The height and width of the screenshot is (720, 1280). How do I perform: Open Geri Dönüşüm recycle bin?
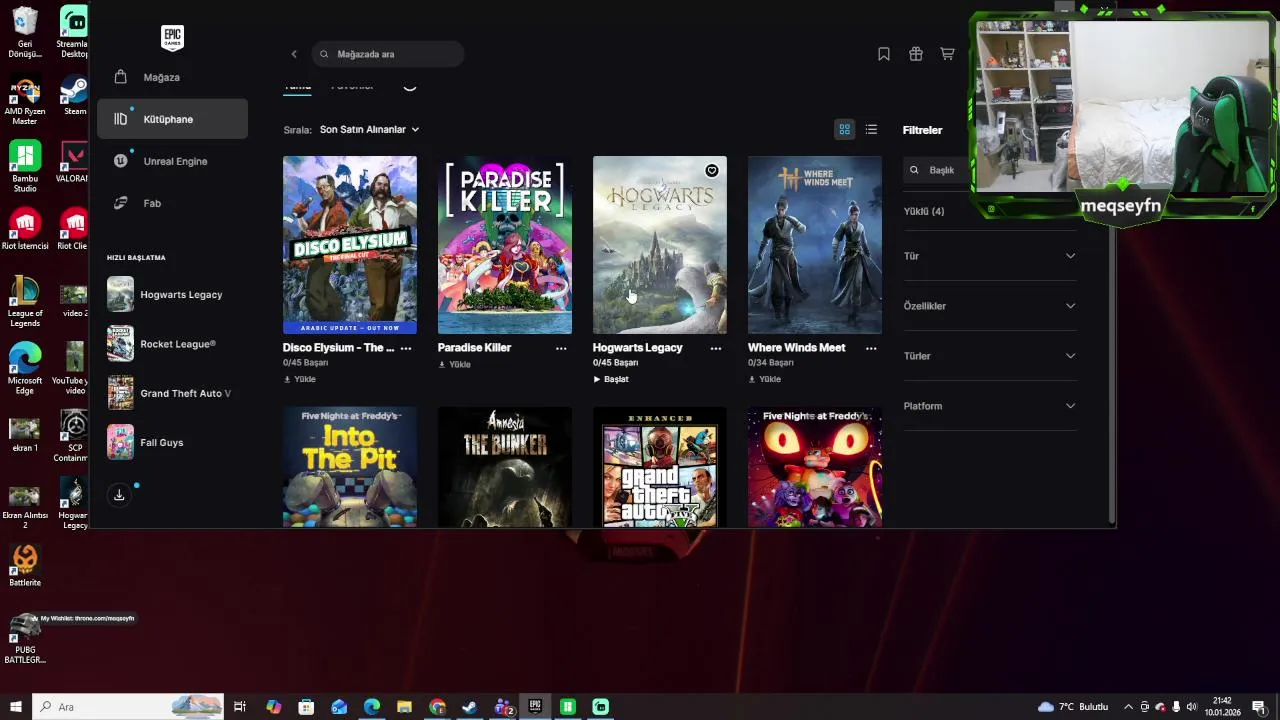[25, 32]
